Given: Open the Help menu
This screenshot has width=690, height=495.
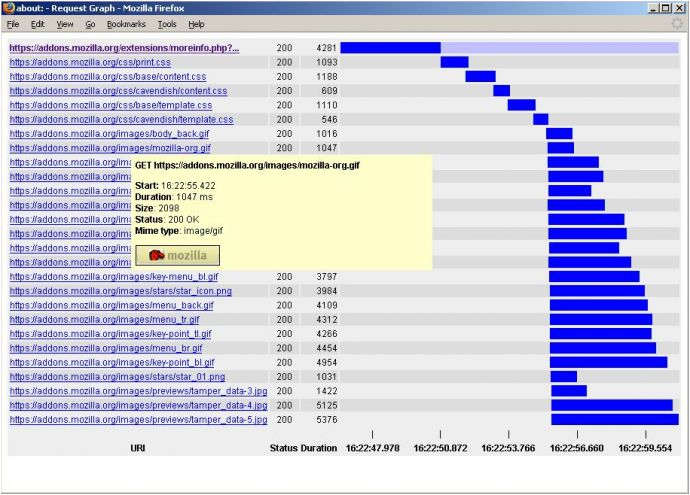Looking at the screenshot, I should pos(196,24).
